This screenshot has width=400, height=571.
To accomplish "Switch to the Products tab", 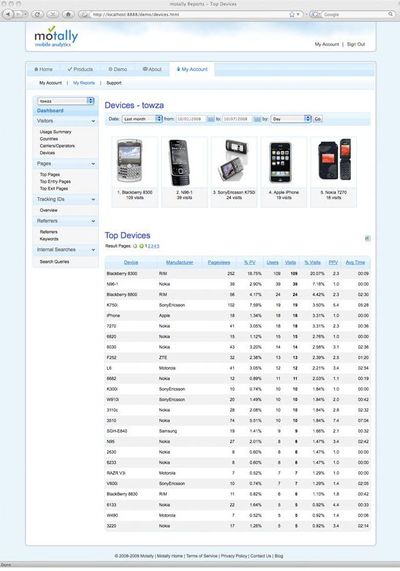I will click(80, 69).
